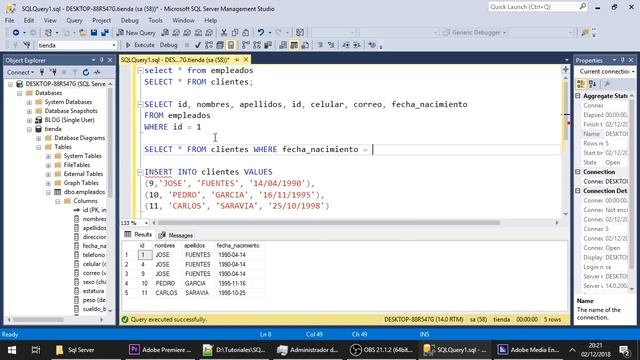Collapse the Databases tree node

tap(20, 93)
